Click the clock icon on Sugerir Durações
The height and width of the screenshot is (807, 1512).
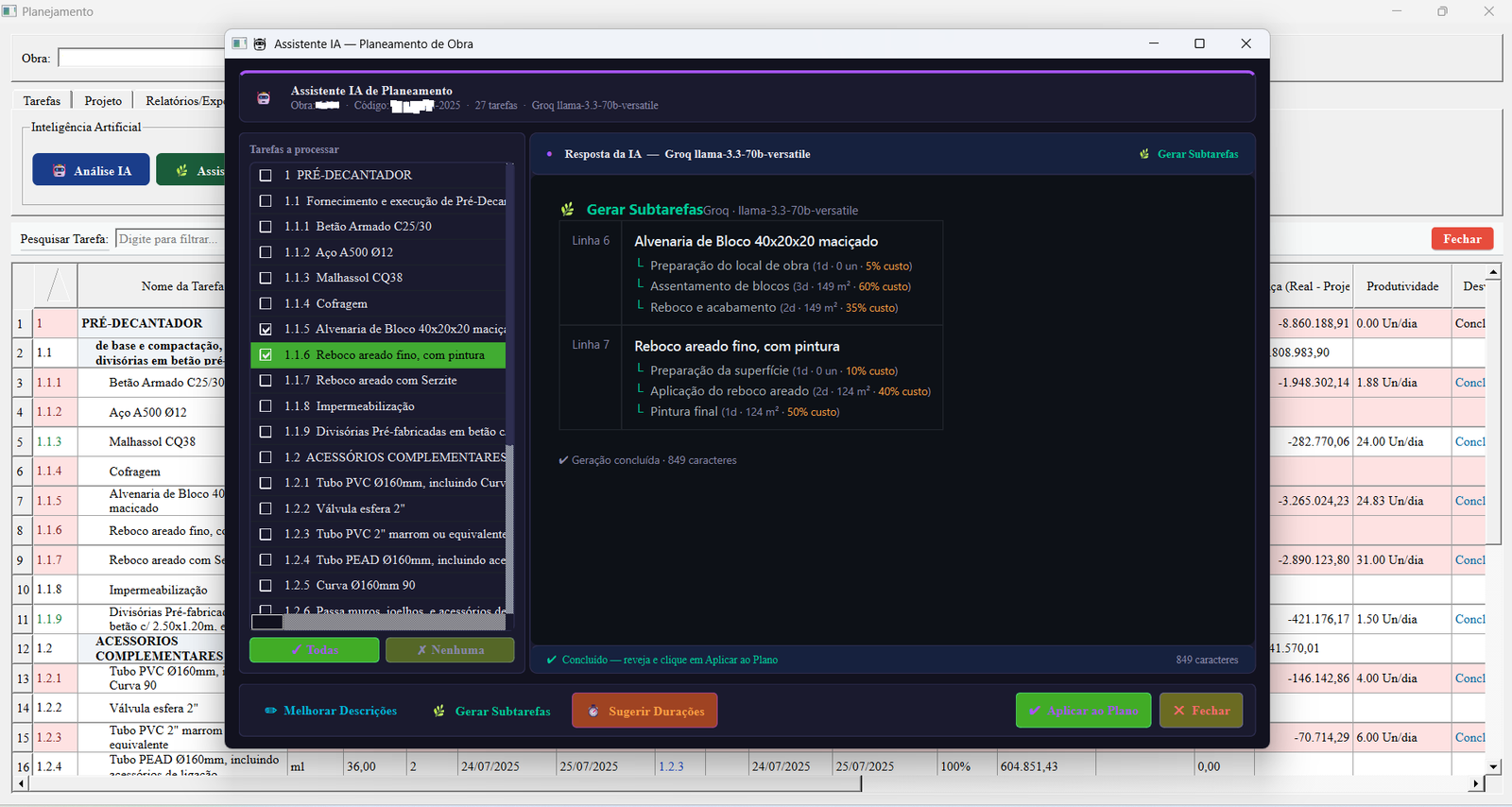(593, 711)
